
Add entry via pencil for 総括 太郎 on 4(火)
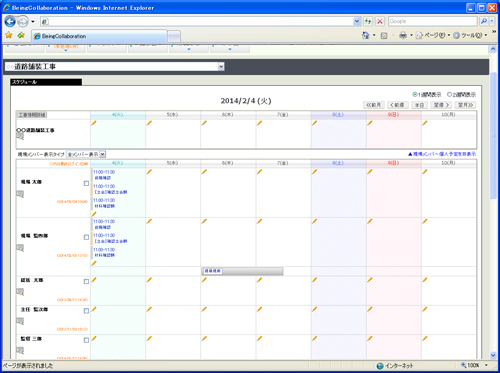pyautogui.click(x=94, y=280)
